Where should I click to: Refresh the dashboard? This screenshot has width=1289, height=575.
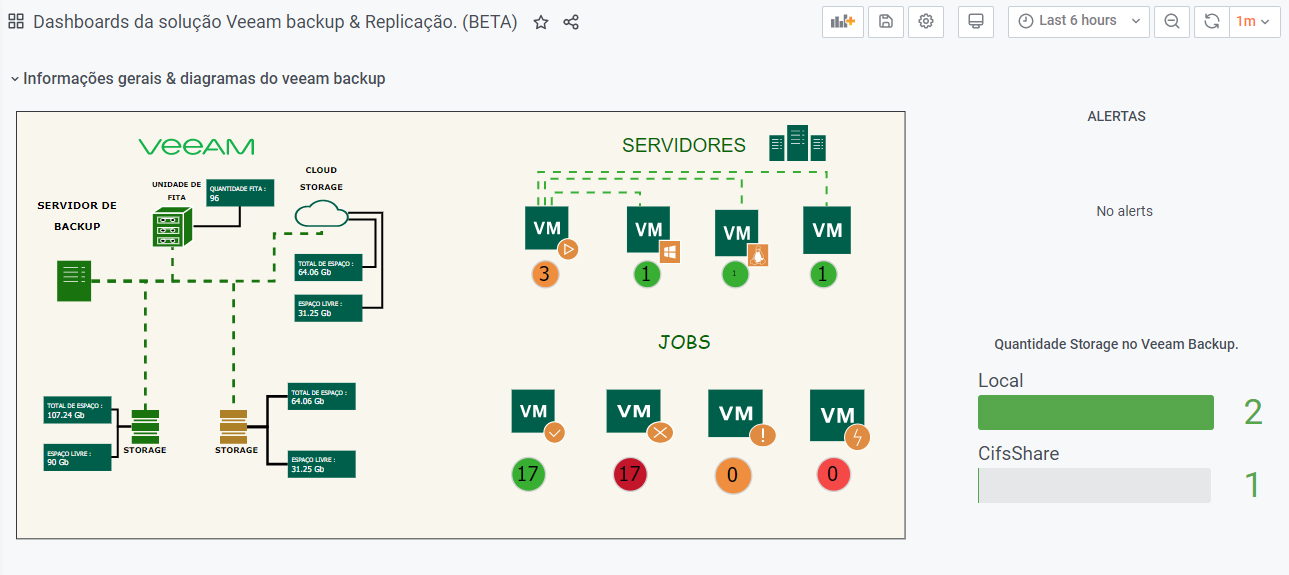pyautogui.click(x=1212, y=21)
